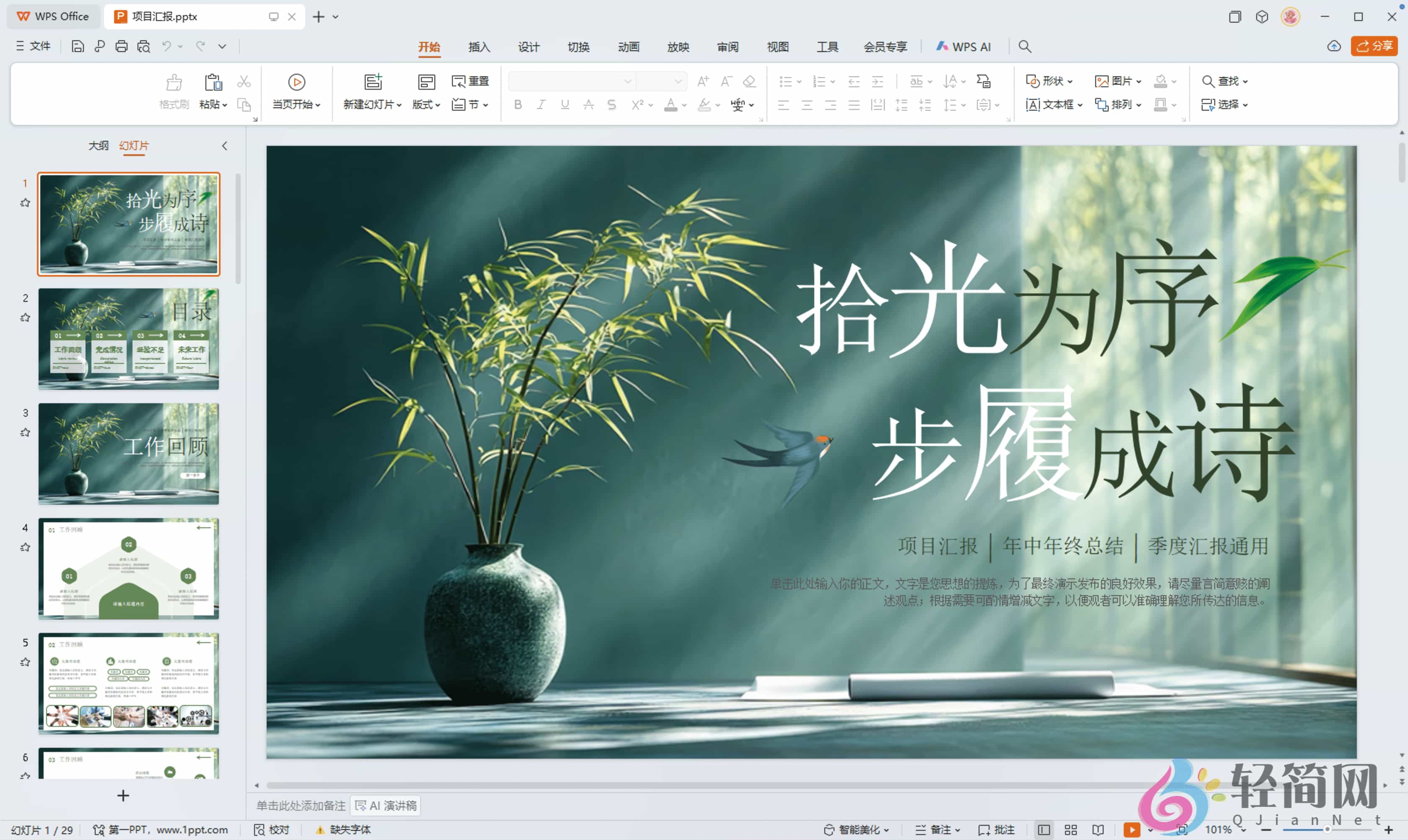Toggle bold formatting
This screenshot has height=840, width=1408.
[517, 105]
